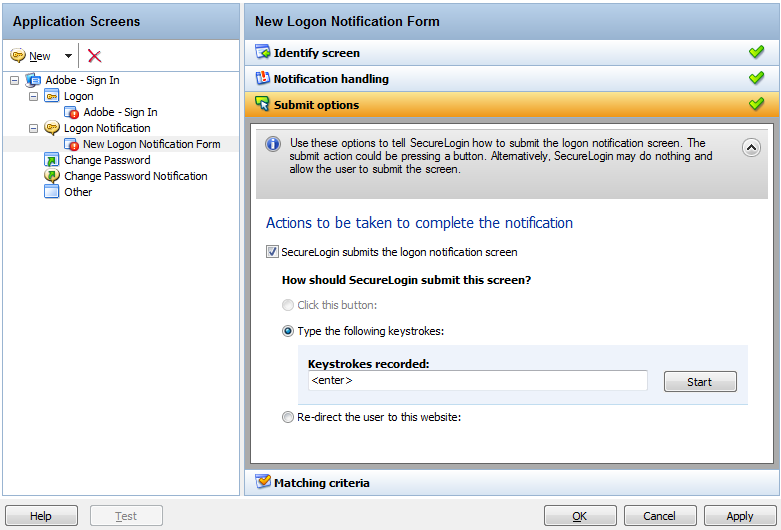Click the Change Password Notification icon
The width and height of the screenshot is (781, 530).
52,176
